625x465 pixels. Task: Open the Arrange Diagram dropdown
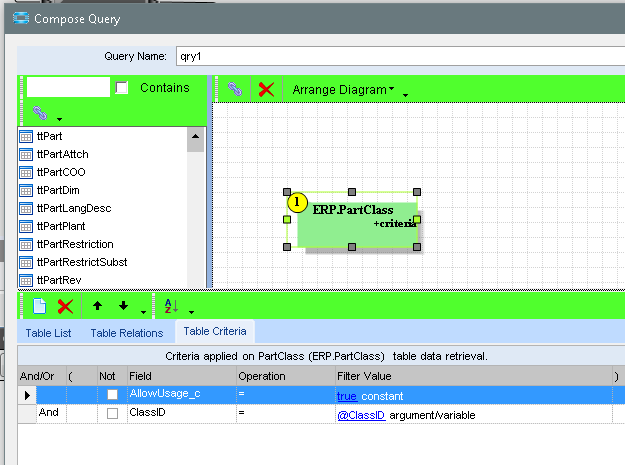342,89
